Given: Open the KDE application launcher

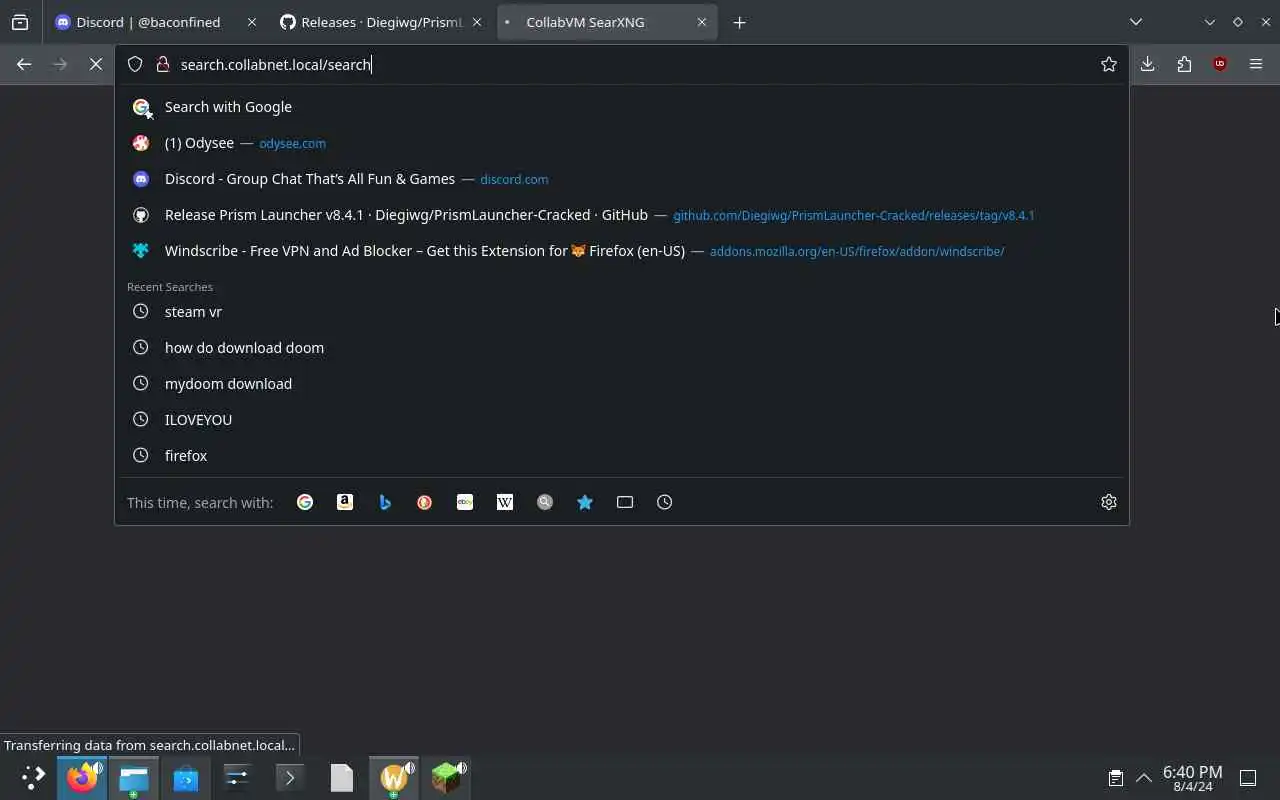Looking at the screenshot, I should (32, 777).
